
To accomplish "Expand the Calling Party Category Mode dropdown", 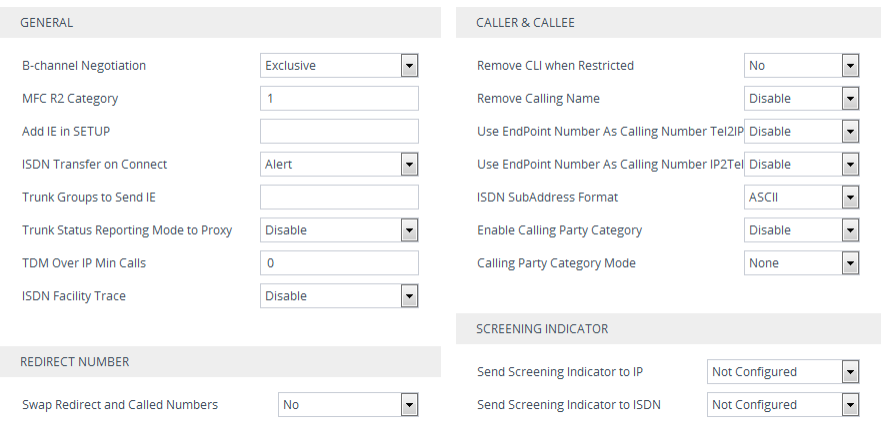I will 802,264.
